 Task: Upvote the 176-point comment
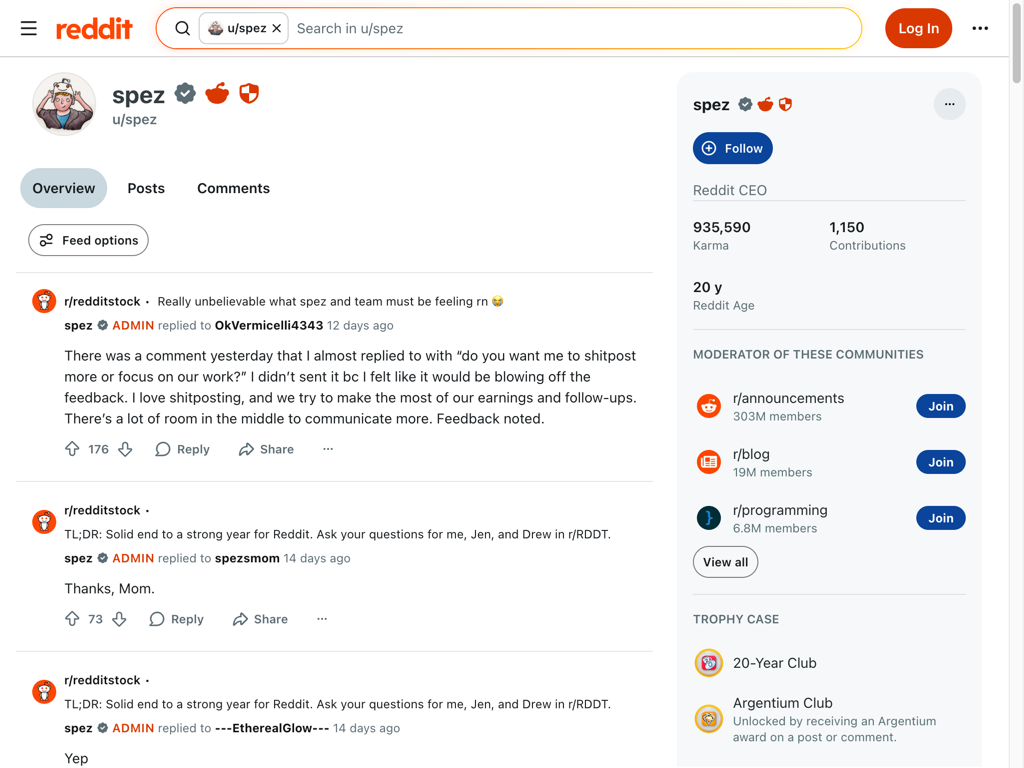[72, 449]
